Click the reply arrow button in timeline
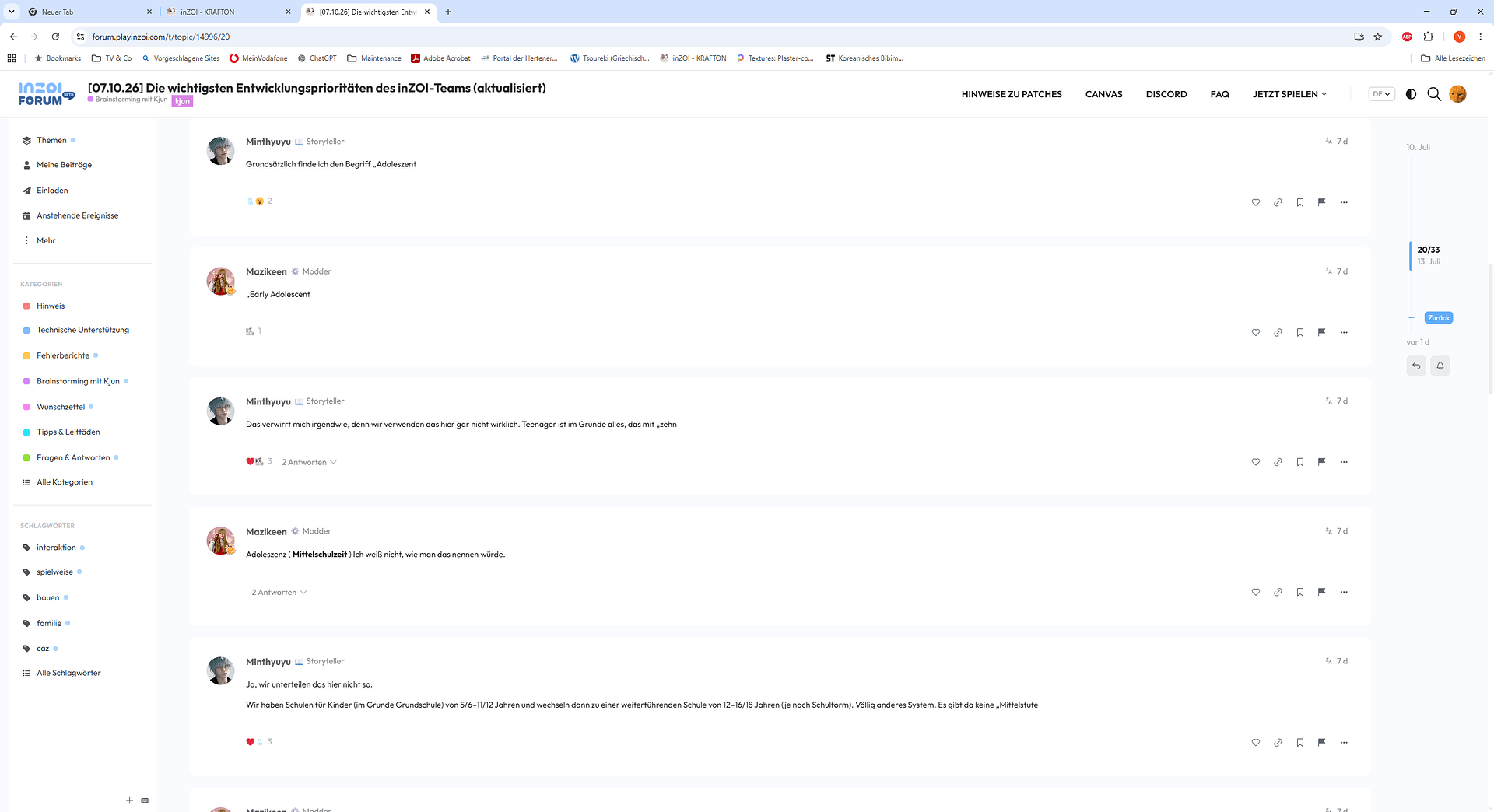The height and width of the screenshot is (812, 1494). click(1416, 366)
